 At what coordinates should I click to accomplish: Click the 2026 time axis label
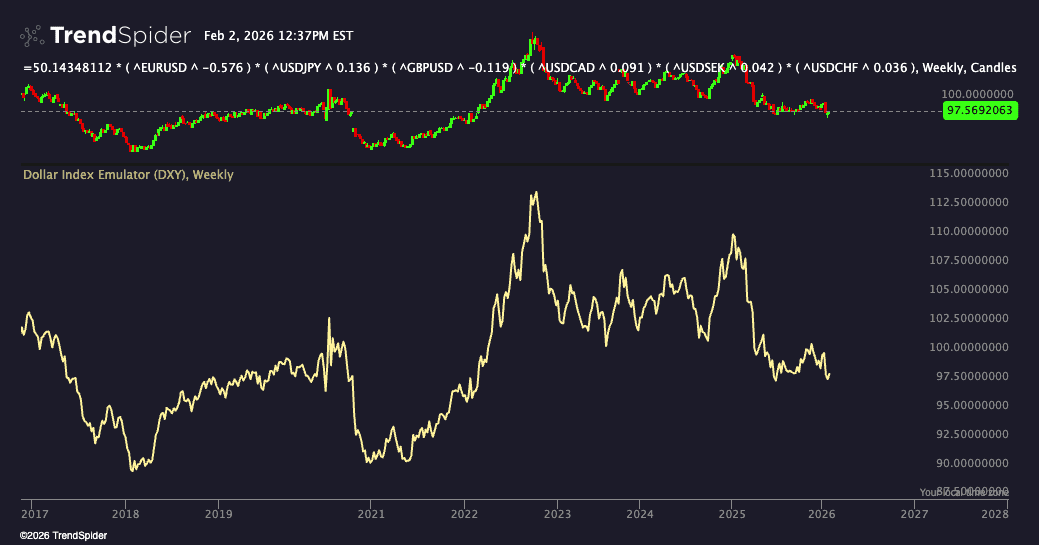coord(822,514)
